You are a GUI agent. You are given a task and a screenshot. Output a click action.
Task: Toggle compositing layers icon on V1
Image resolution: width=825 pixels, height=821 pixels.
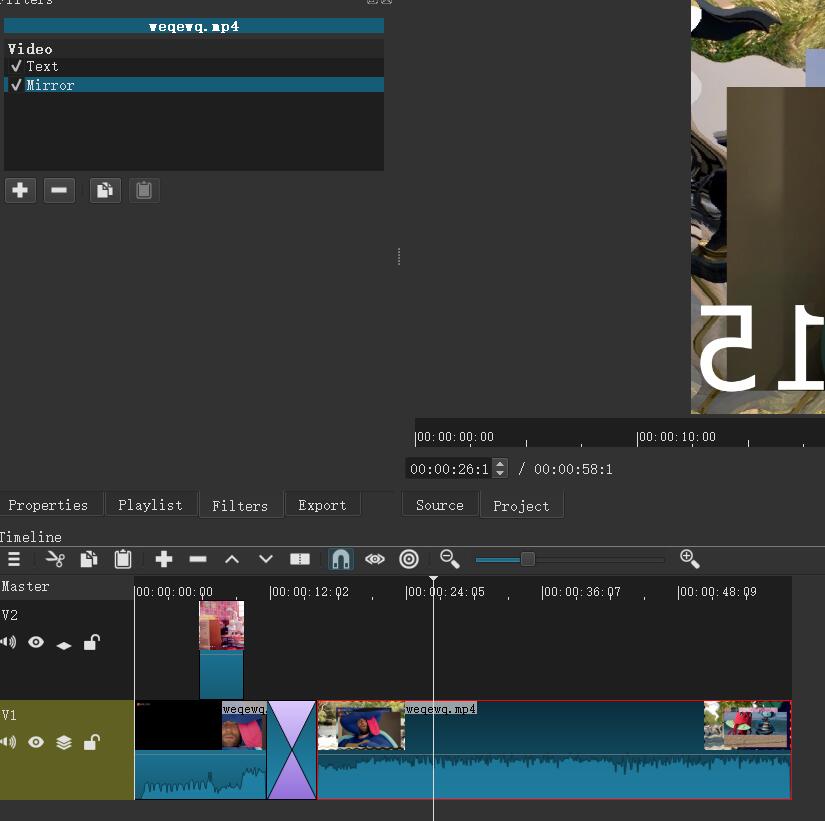click(x=64, y=742)
